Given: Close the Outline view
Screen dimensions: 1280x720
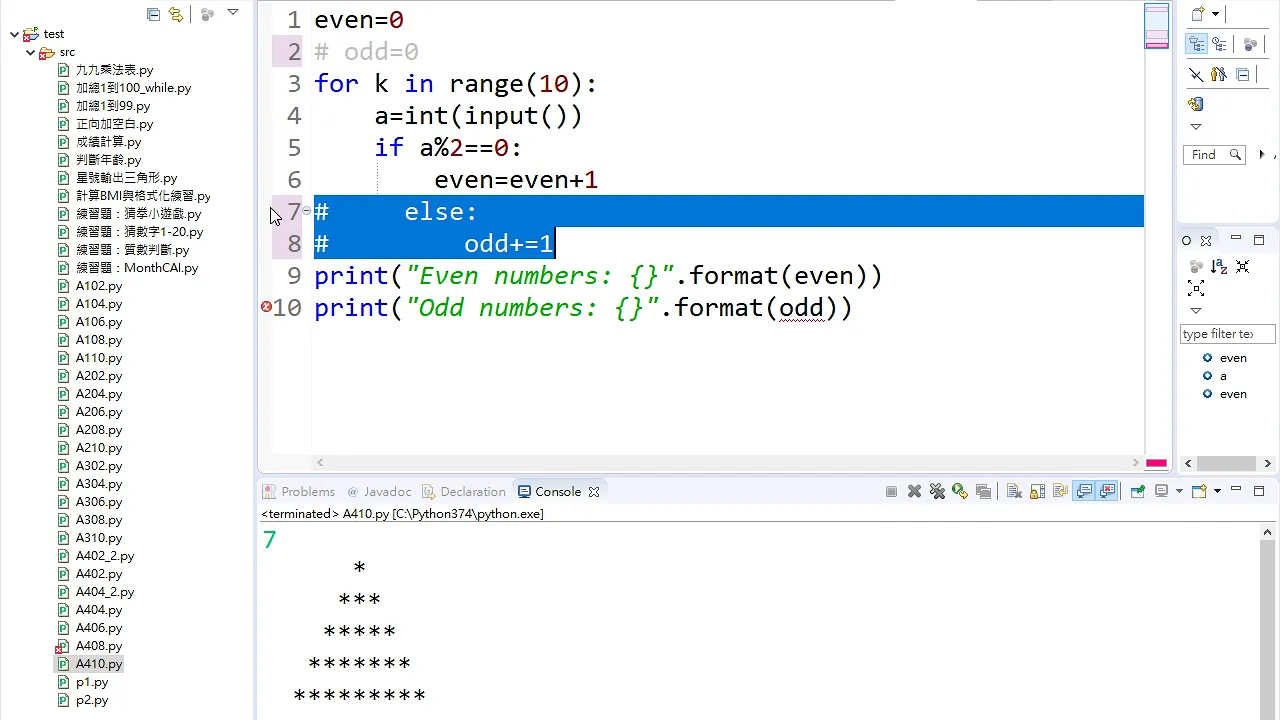Looking at the screenshot, I should click(x=1206, y=241).
